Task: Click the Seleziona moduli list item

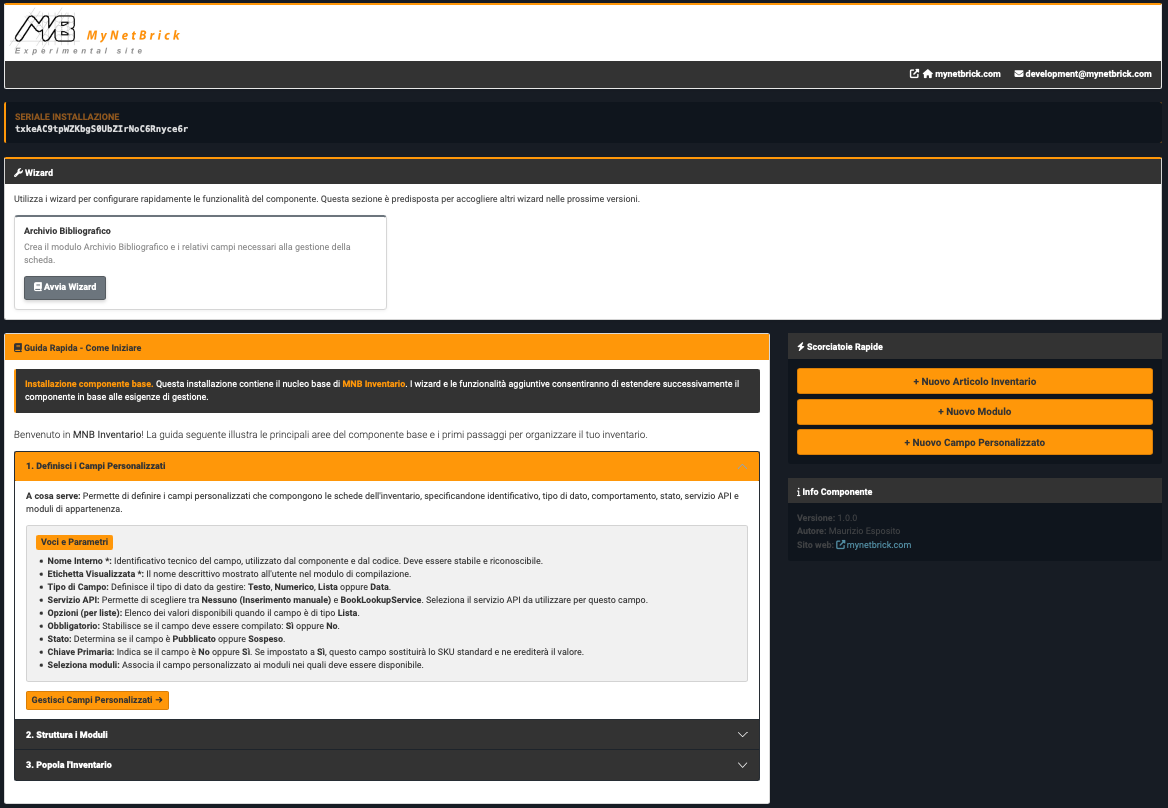Action: point(235,665)
